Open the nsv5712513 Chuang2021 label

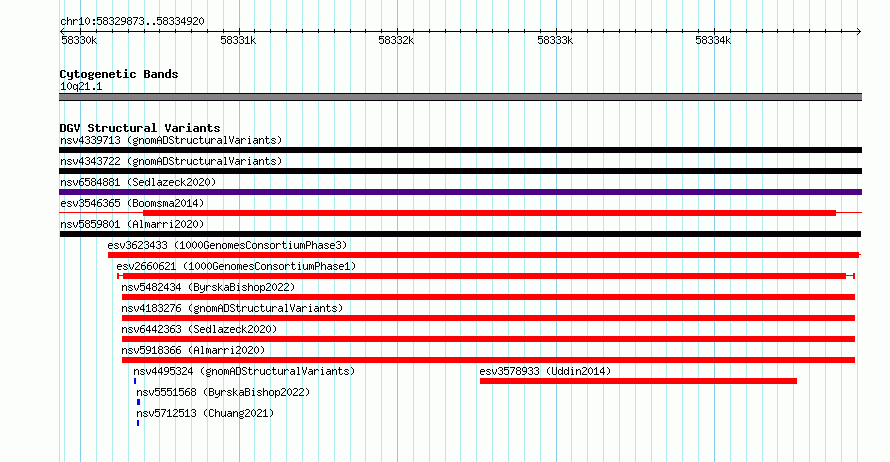(x=205, y=413)
